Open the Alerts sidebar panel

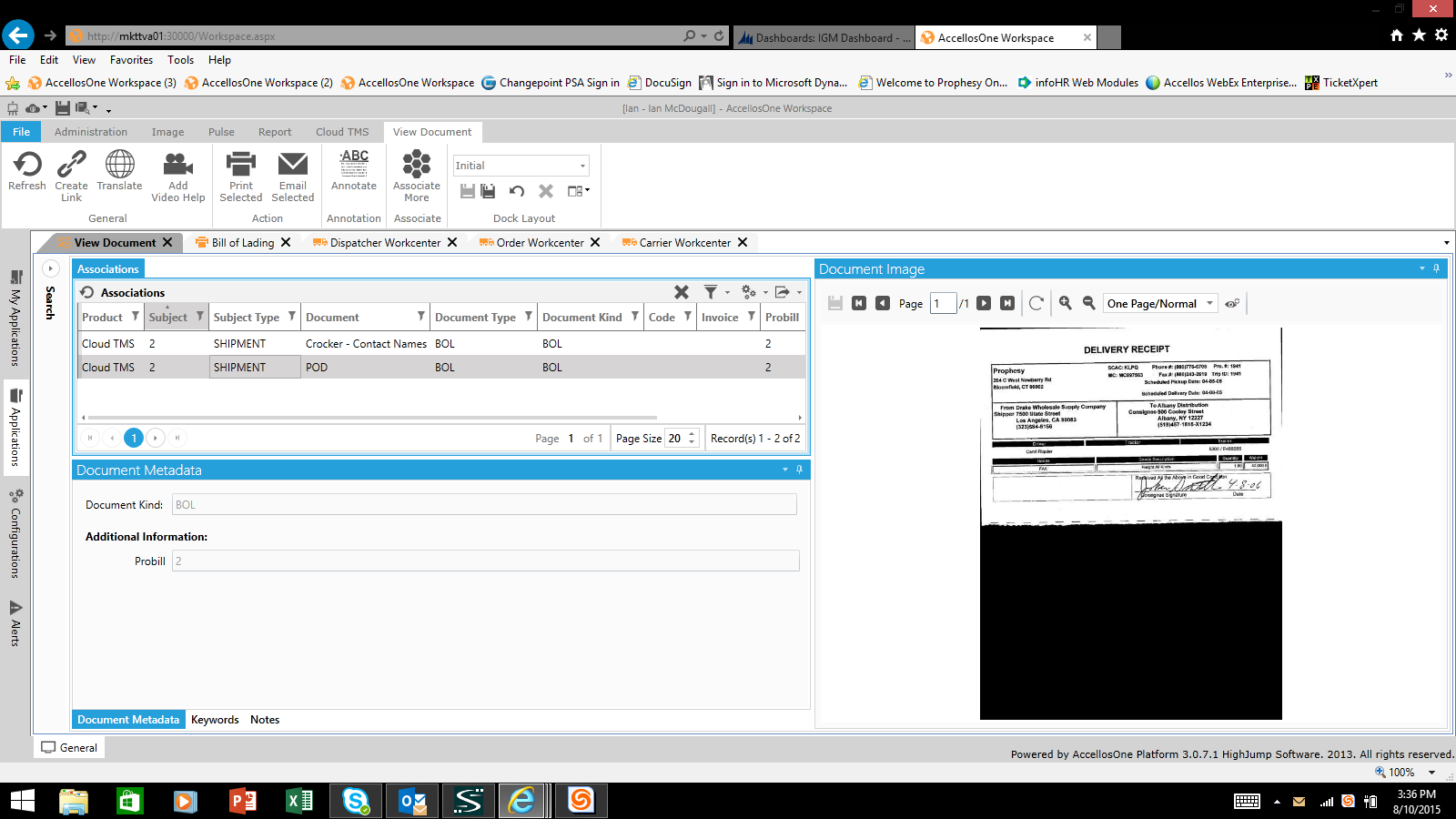(15, 623)
